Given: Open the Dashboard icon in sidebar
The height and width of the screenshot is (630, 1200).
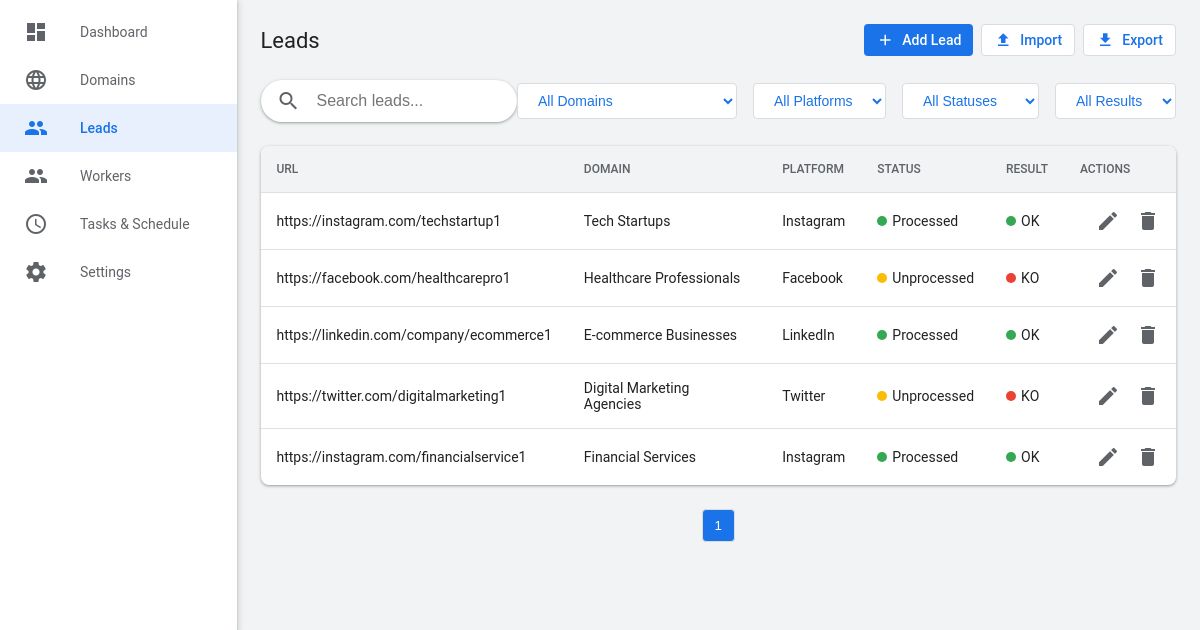Looking at the screenshot, I should [36, 32].
